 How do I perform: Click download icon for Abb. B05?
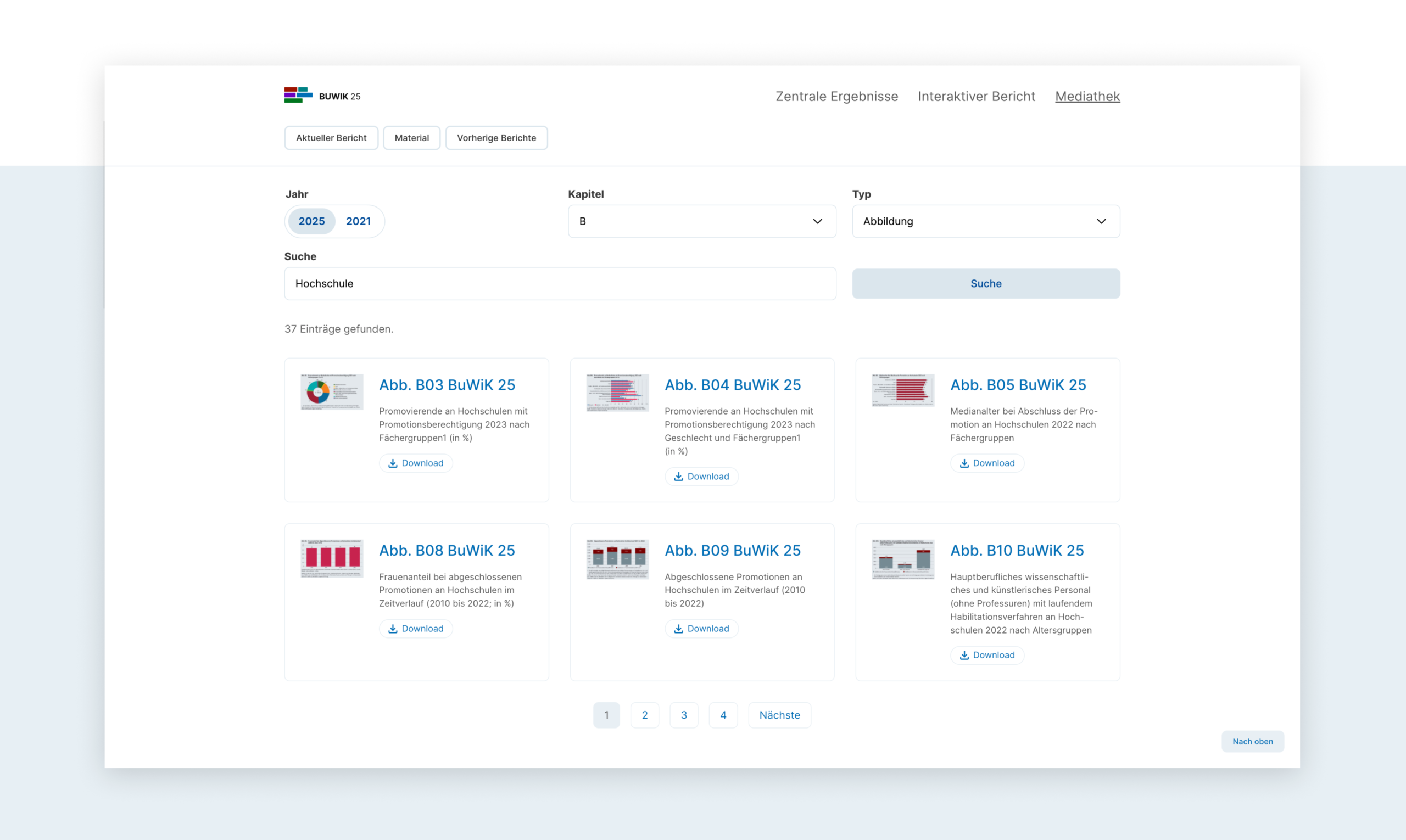point(964,463)
